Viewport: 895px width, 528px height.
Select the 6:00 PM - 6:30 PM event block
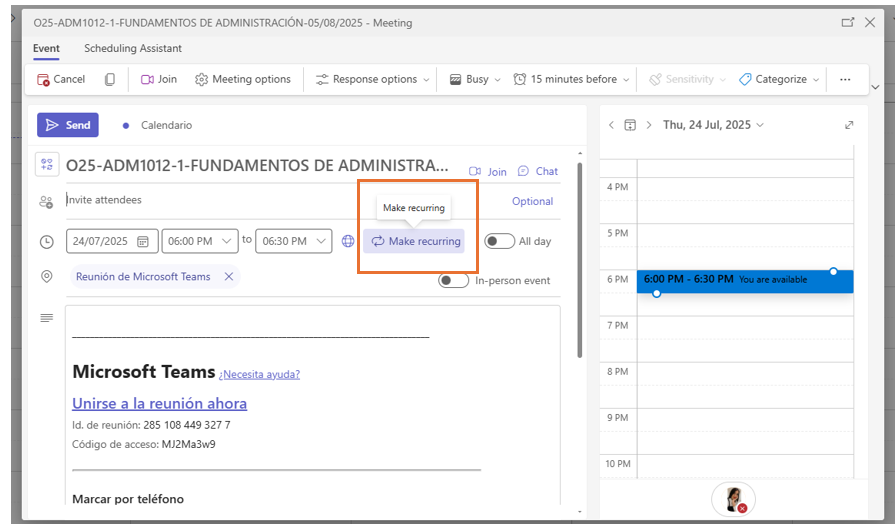745,281
